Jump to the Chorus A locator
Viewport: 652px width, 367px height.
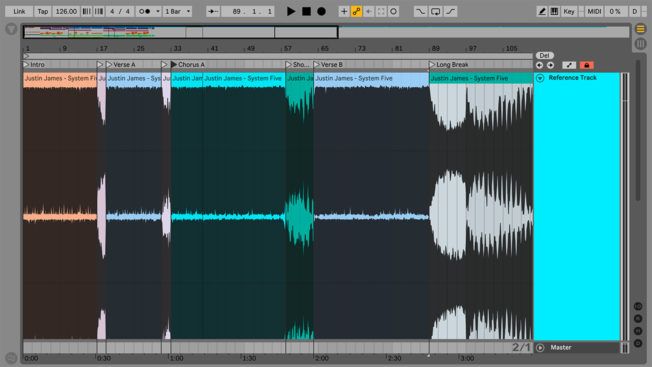pyautogui.click(x=188, y=64)
